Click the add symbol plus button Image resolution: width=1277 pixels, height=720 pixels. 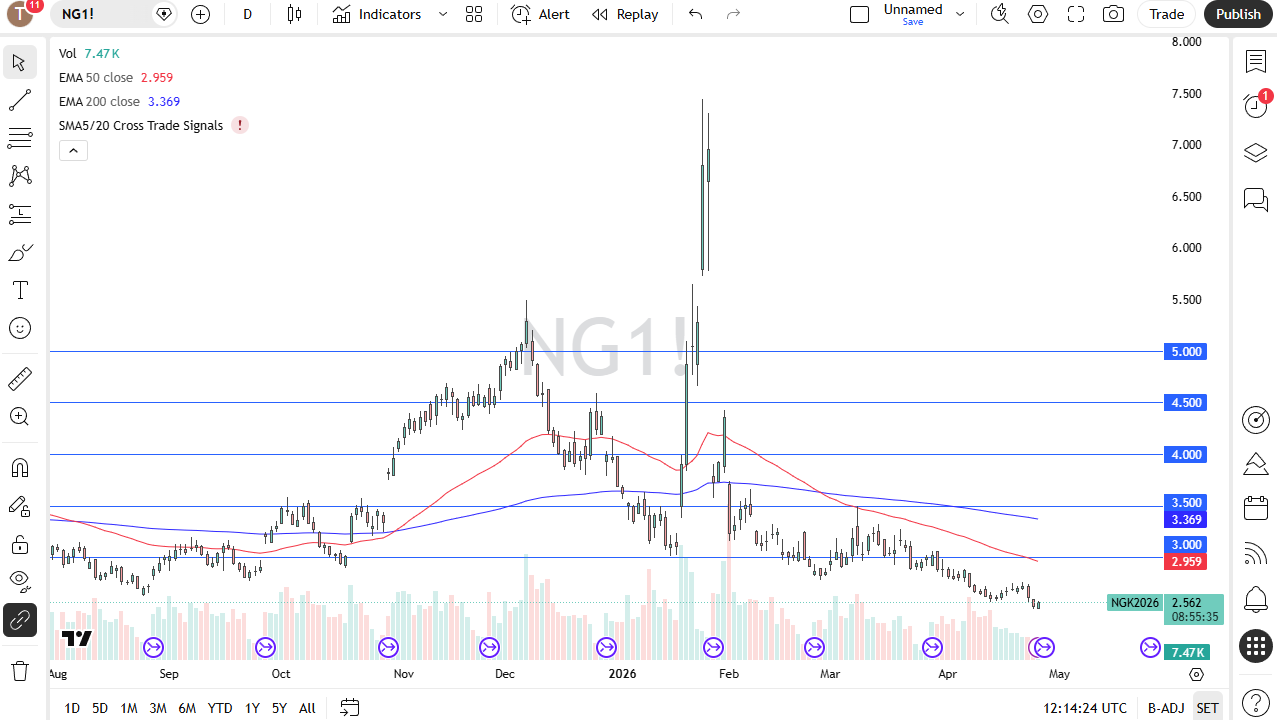[200, 14]
